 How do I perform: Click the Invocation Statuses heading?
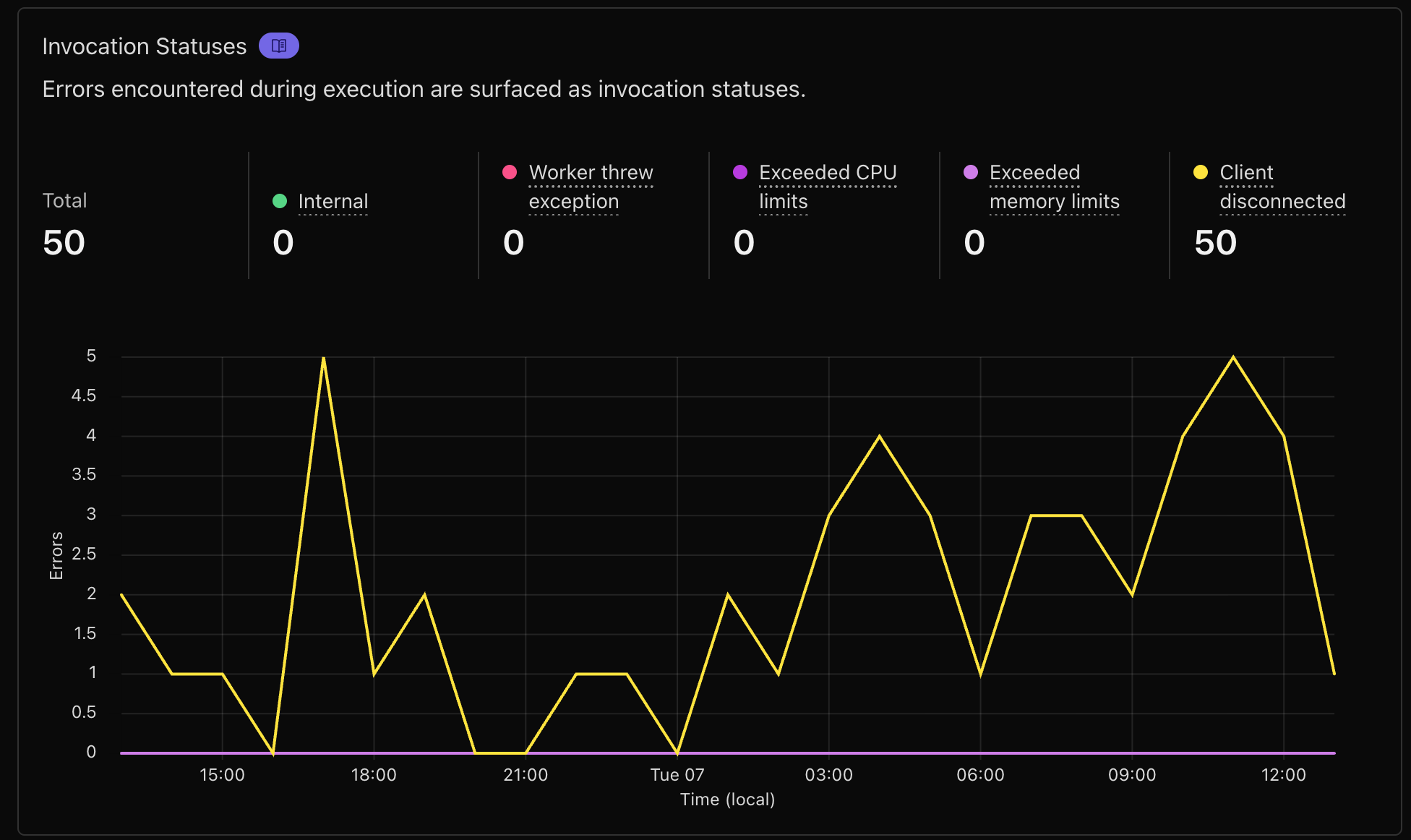tap(145, 46)
